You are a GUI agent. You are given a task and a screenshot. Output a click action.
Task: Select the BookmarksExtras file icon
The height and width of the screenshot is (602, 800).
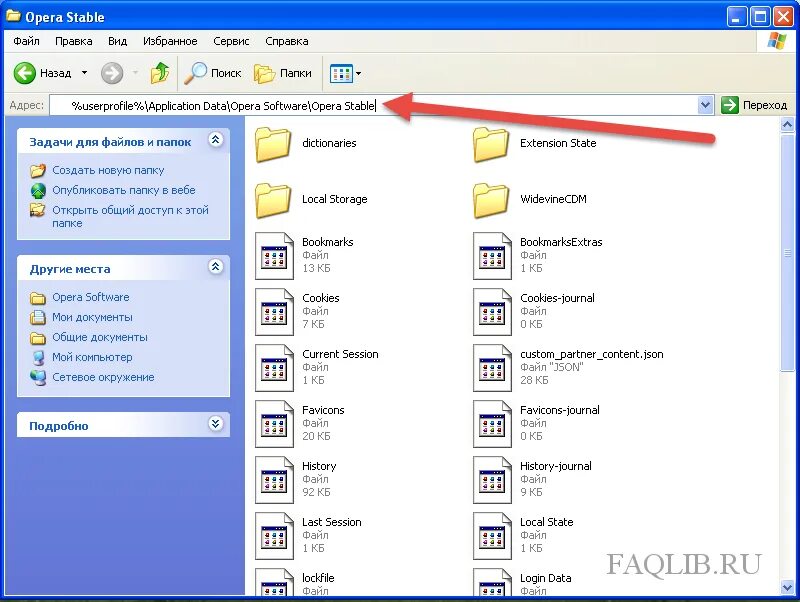tap(492, 256)
